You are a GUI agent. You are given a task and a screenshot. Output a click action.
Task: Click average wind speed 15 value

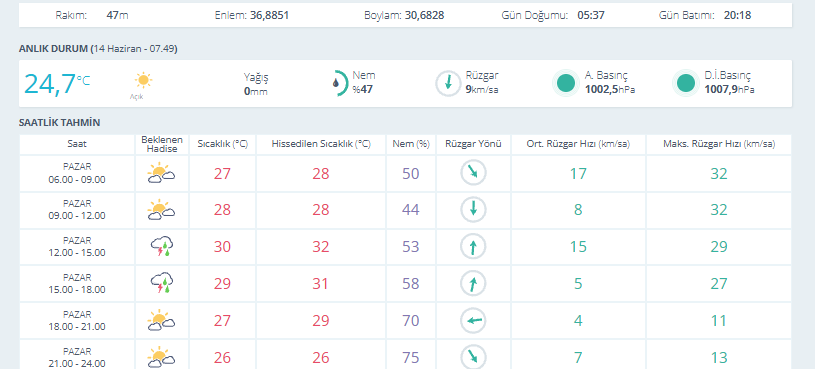578,247
